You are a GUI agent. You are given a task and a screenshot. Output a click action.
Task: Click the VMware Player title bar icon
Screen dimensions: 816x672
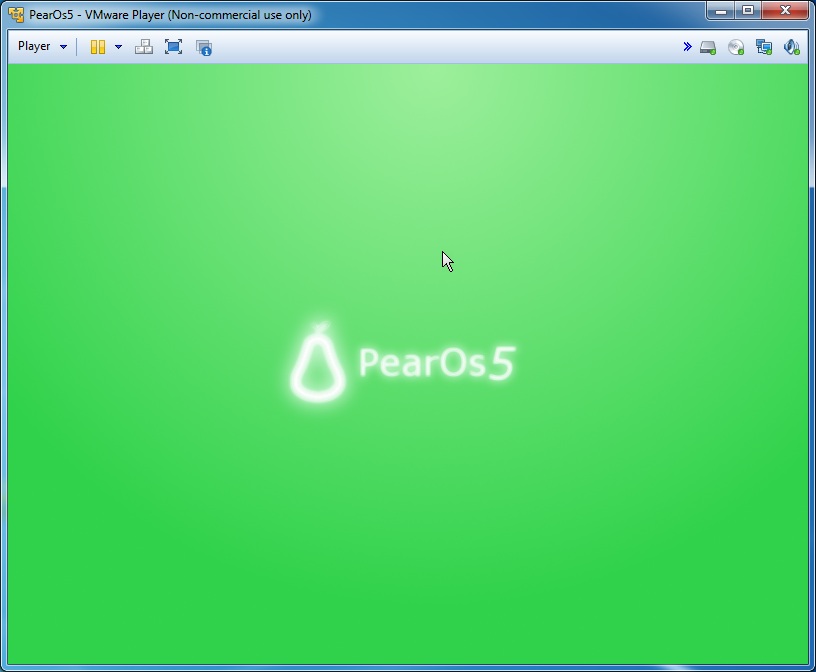(16, 15)
